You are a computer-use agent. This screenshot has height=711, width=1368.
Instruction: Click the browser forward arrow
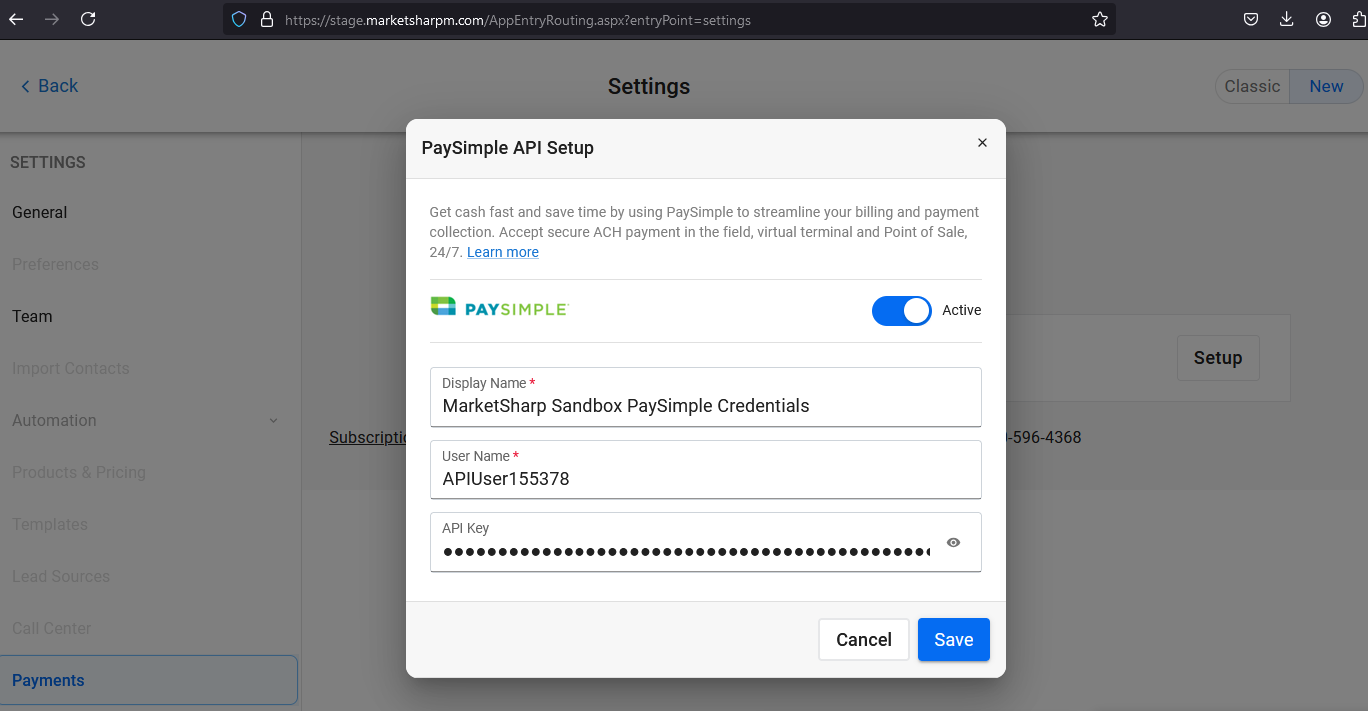click(52, 19)
